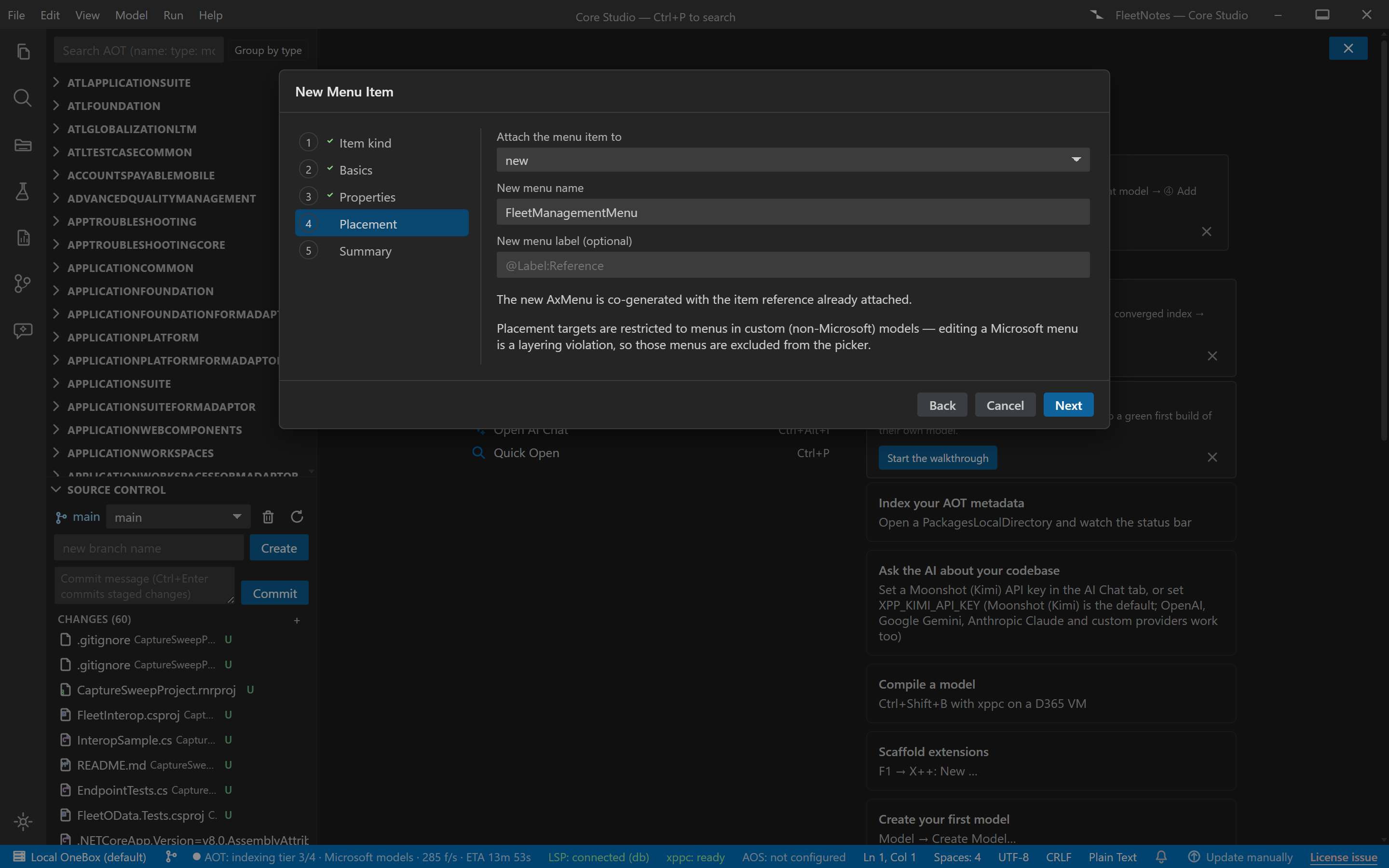Click the README.md file icon
Viewport: 1389px width, 868px height.
pyautogui.click(x=66, y=765)
